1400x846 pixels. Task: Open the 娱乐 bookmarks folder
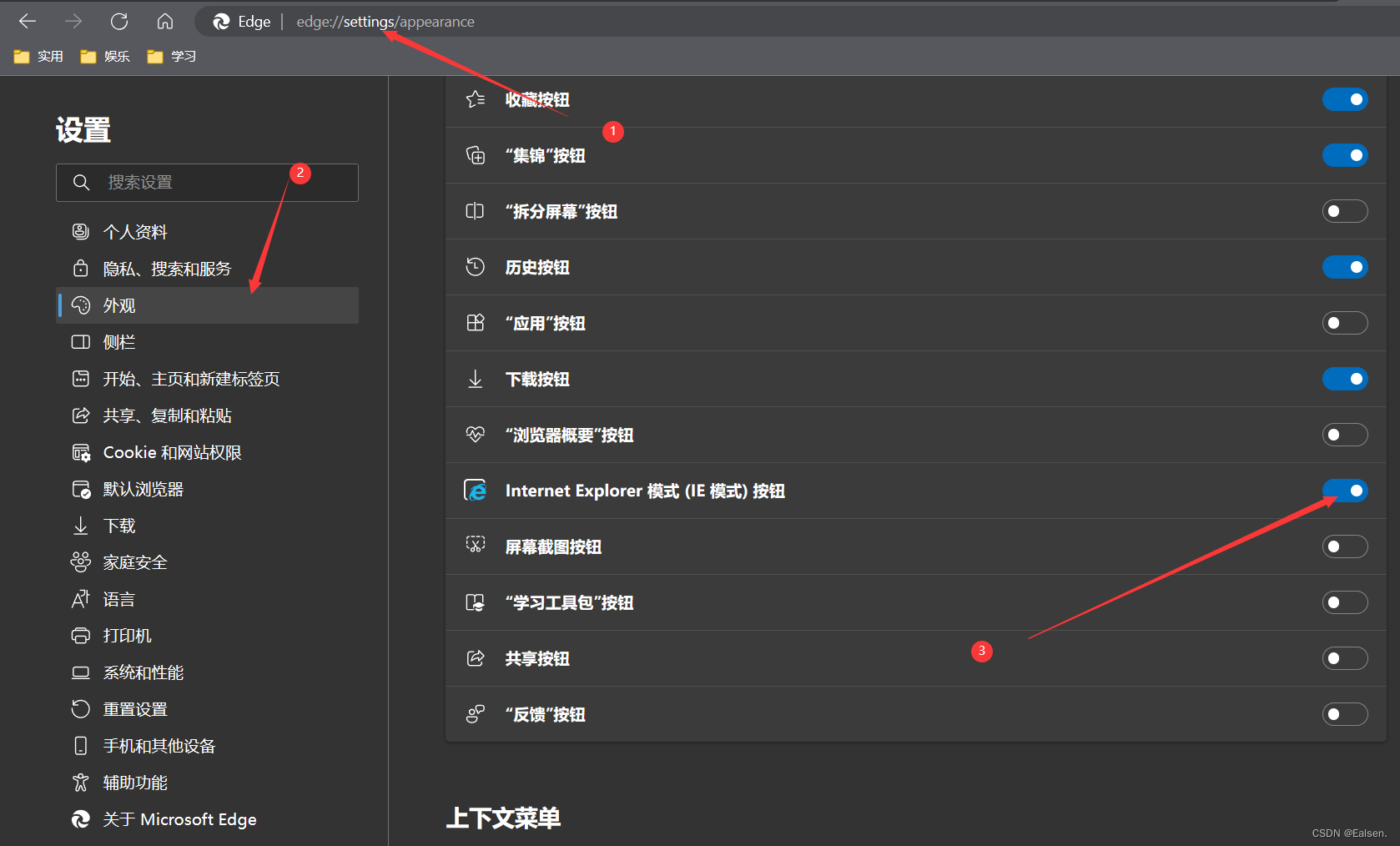click(105, 56)
